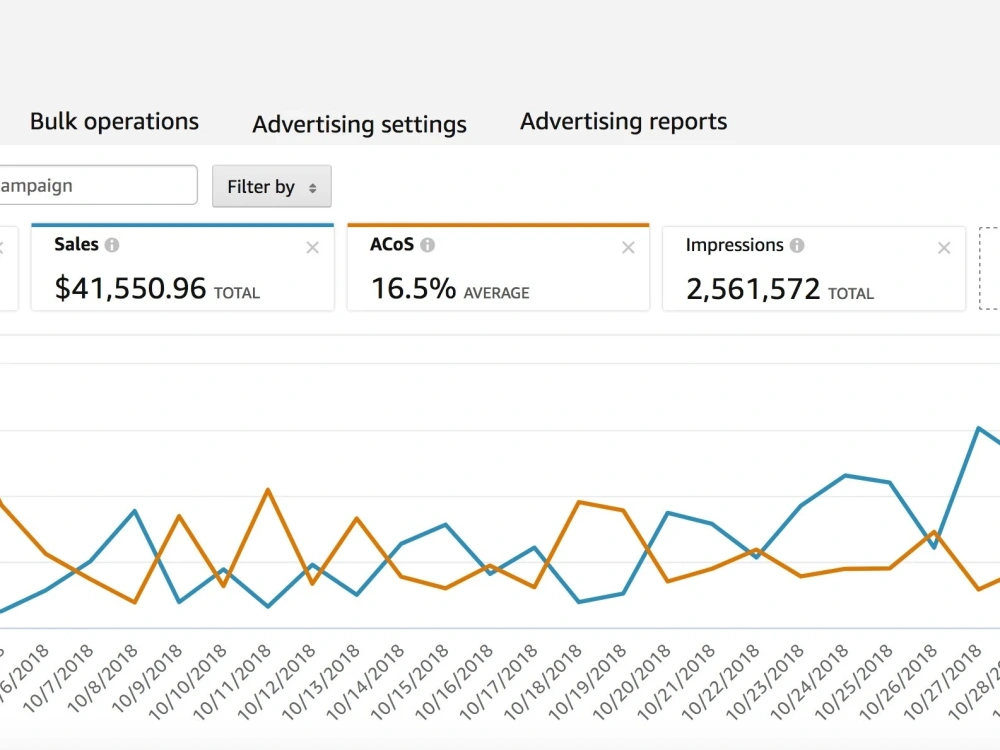Remove the ACoS metric card
The image size is (1000, 750).
pos(628,247)
